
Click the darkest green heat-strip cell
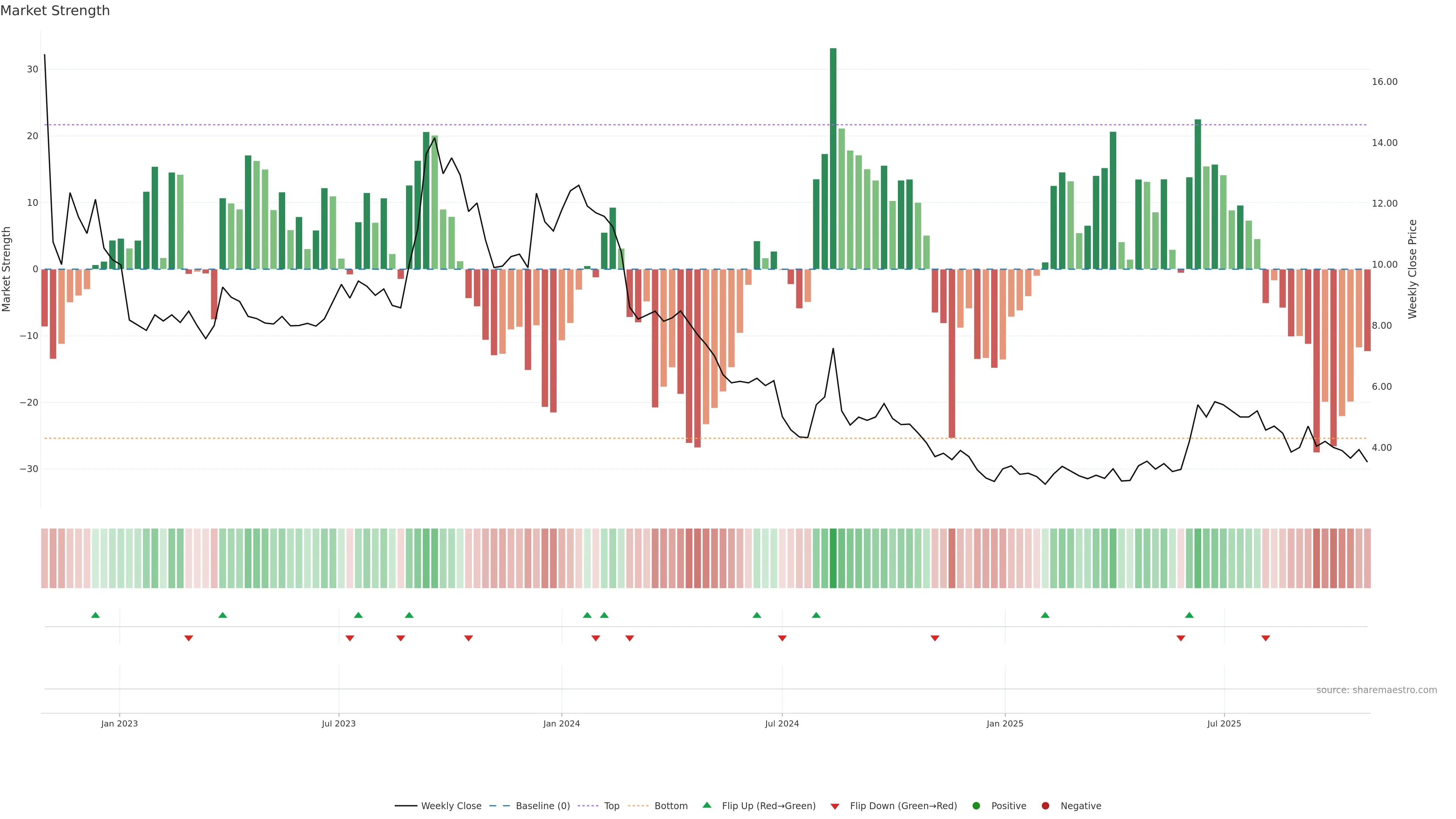click(x=833, y=558)
